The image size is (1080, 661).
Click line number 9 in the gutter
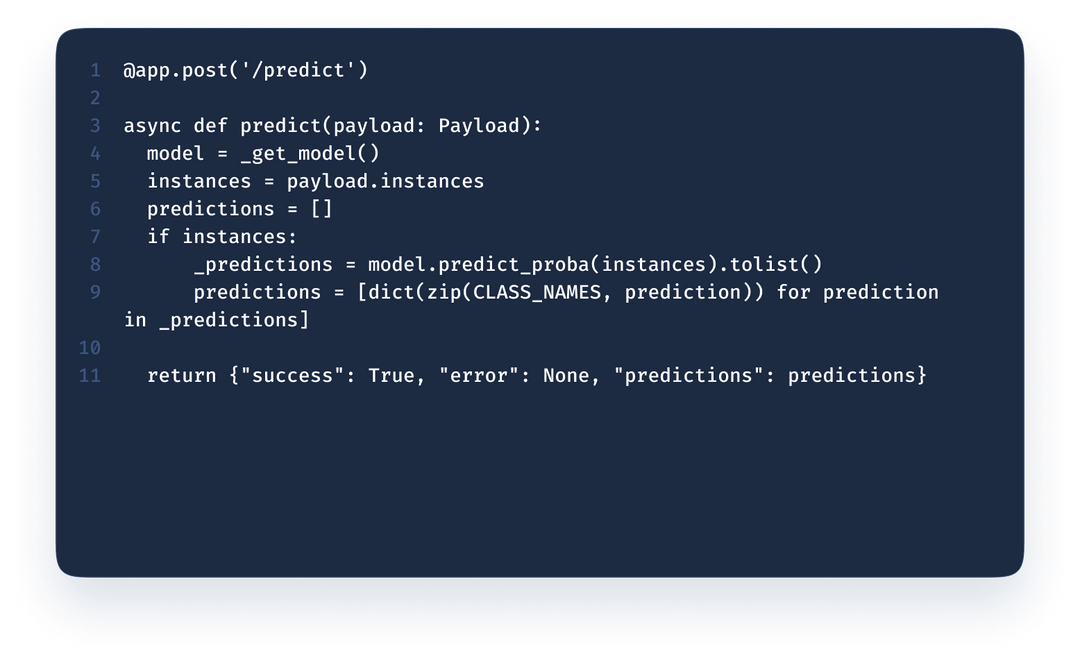pyautogui.click(x=95, y=292)
